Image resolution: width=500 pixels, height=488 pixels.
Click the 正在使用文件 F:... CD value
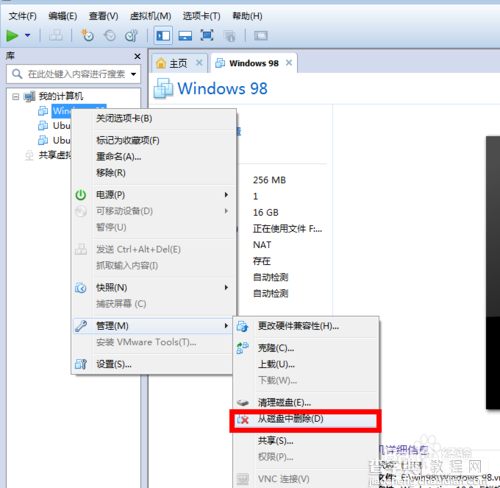click(x=287, y=229)
